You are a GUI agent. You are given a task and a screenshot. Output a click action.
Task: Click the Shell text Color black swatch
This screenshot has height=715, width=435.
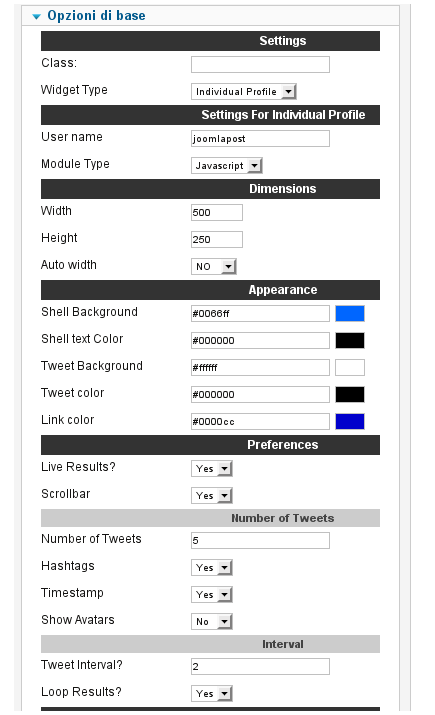350,341
